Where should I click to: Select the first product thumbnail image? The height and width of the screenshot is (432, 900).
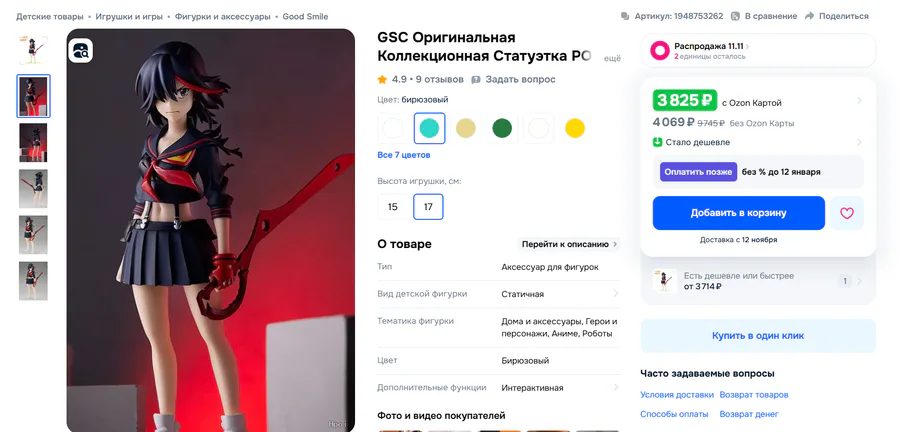33,50
